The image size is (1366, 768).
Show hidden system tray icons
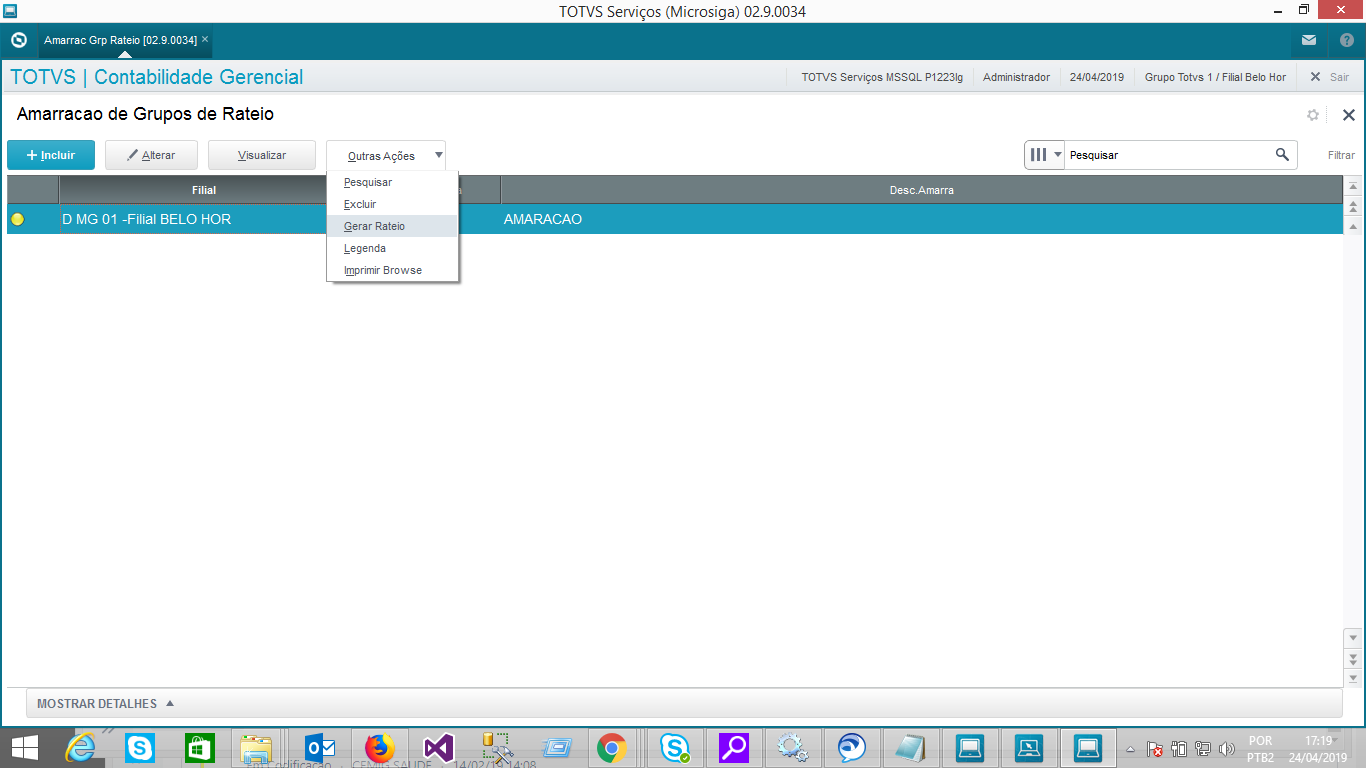pyautogui.click(x=1130, y=748)
